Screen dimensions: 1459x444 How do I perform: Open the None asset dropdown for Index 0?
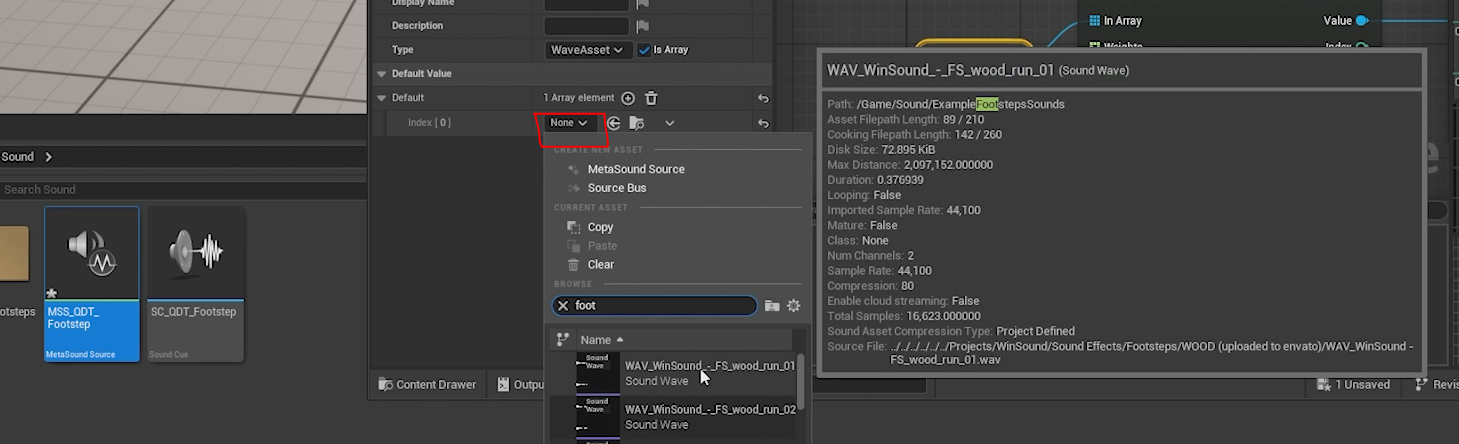[569, 123]
